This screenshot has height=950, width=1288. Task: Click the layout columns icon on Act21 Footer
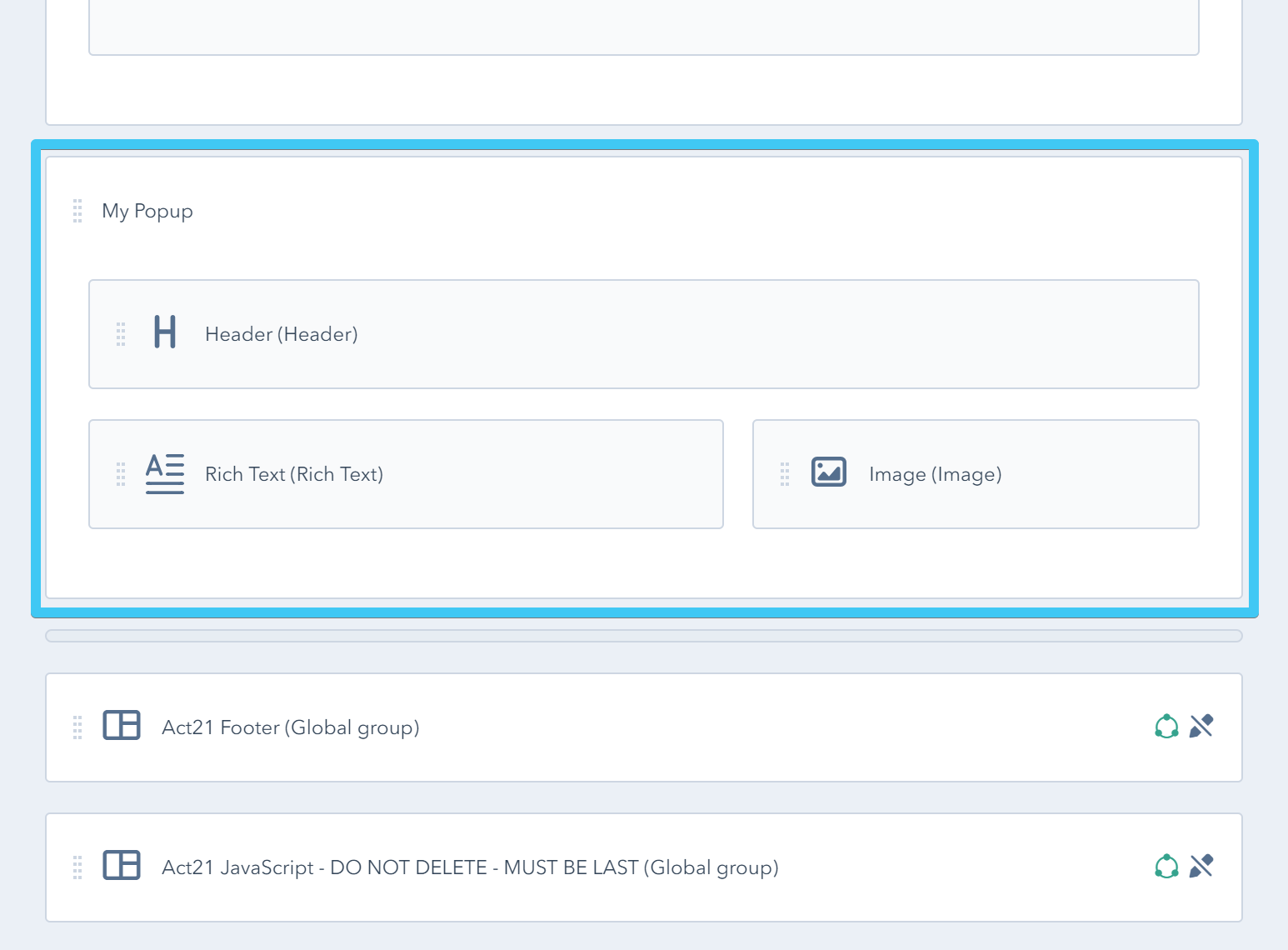pyautogui.click(x=122, y=726)
